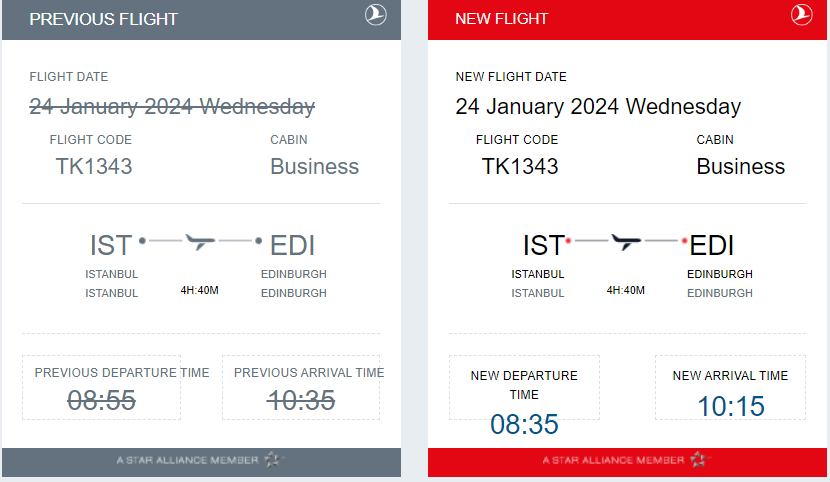Click red destination dot beside new EDI
Screen dimensions: 830x482
pos(685,242)
